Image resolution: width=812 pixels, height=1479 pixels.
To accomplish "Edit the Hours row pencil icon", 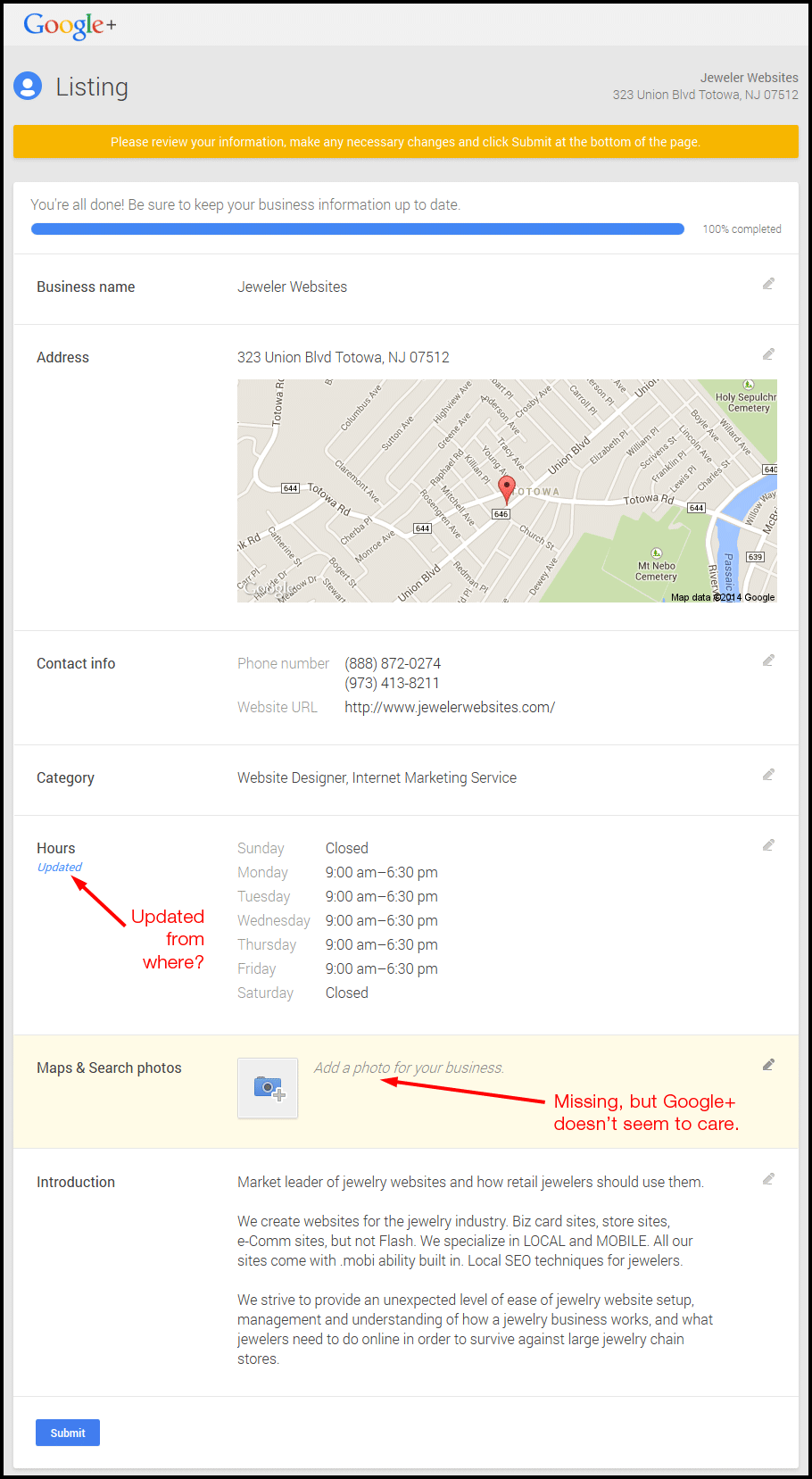I will click(x=768, y=845).
